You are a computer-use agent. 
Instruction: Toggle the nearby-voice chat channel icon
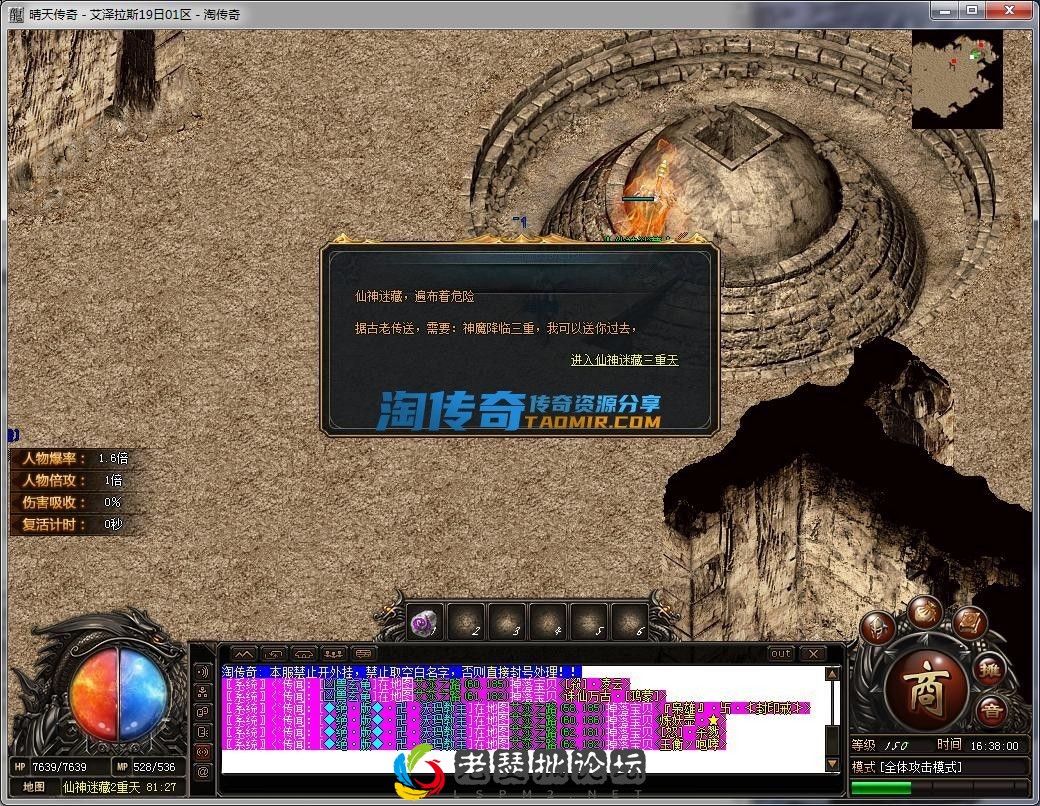[203, 672]
